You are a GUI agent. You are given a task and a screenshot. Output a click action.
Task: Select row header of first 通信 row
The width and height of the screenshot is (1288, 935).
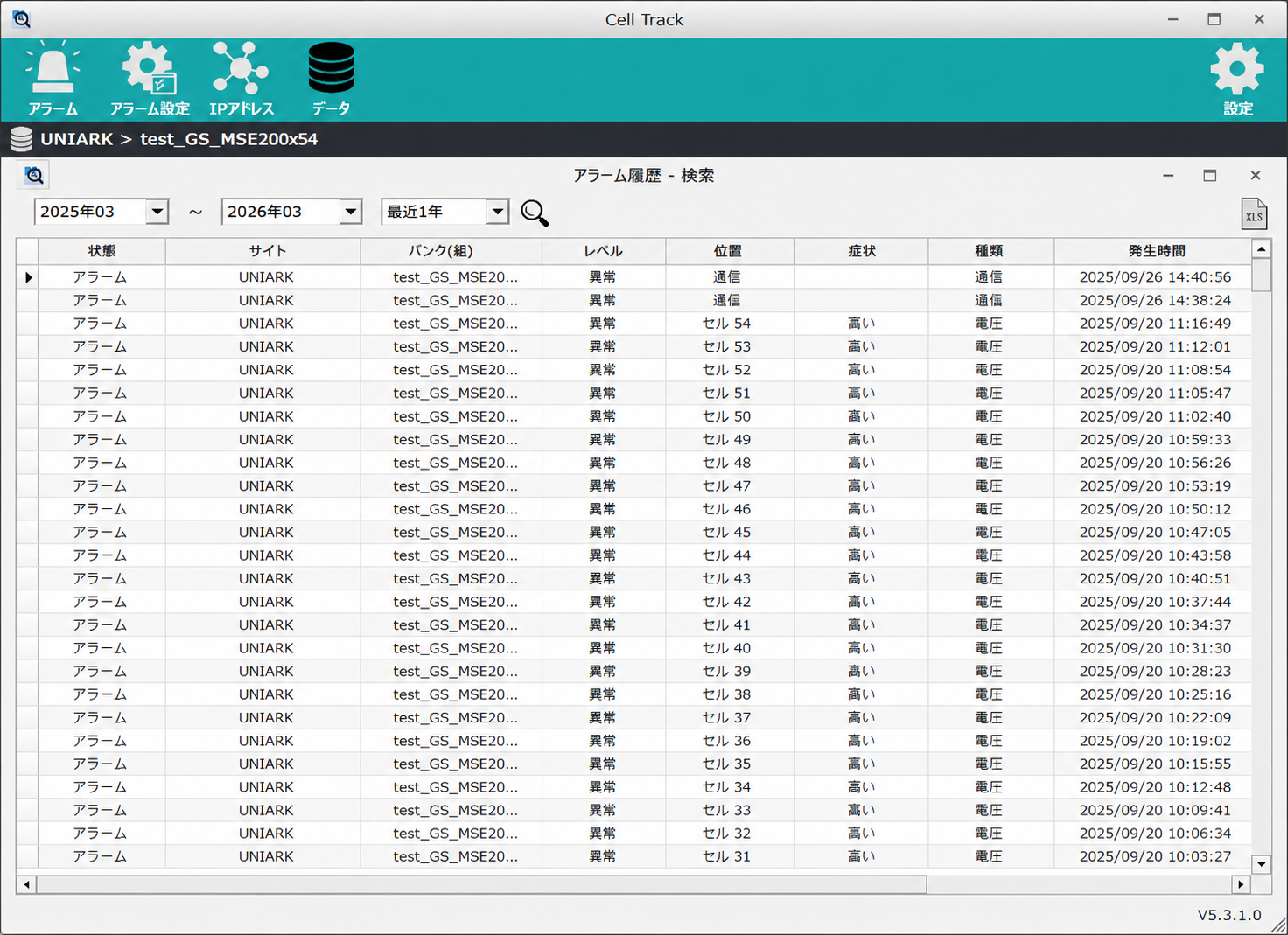click(27, 277)
